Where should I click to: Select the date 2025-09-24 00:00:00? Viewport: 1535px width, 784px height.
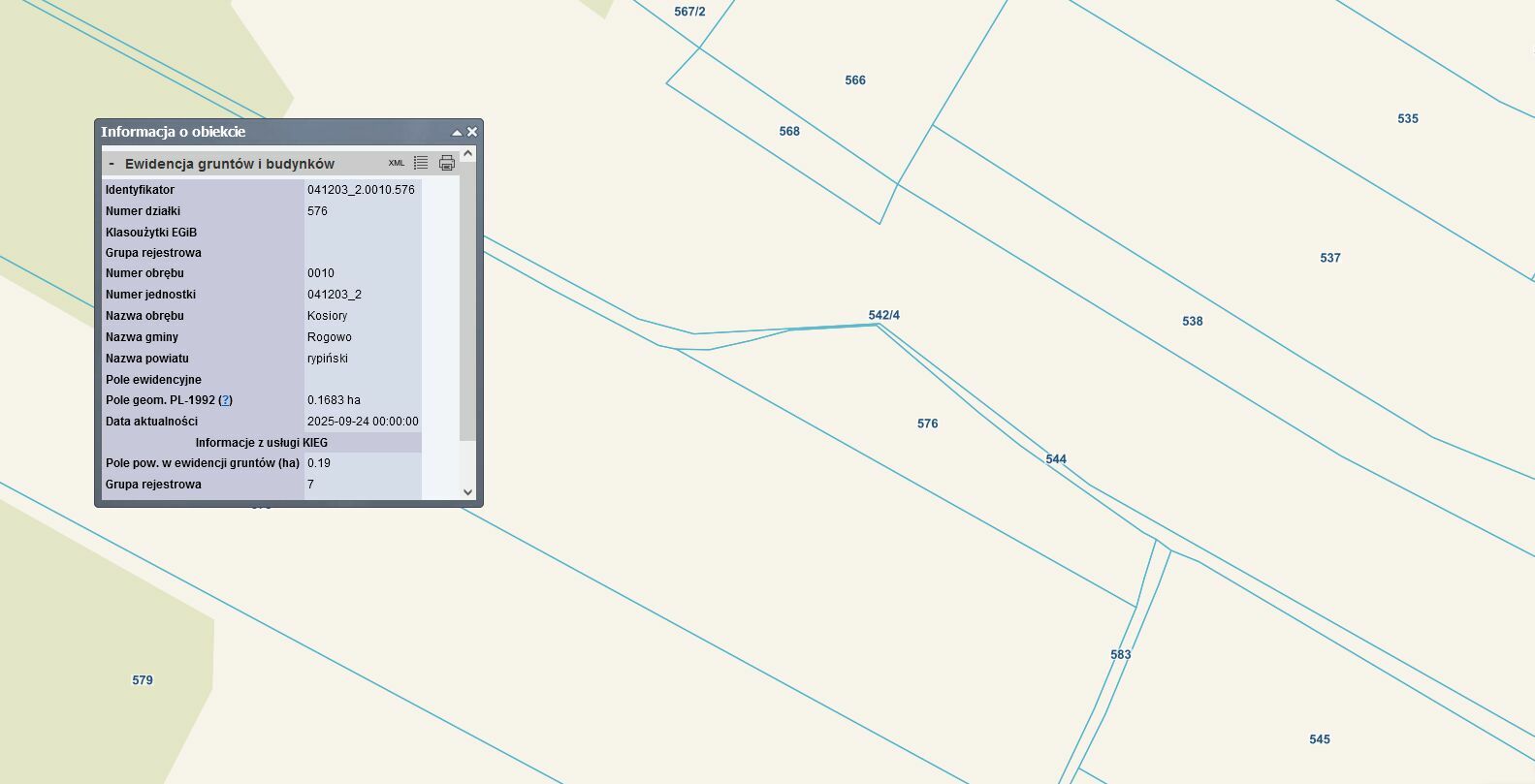363,422
